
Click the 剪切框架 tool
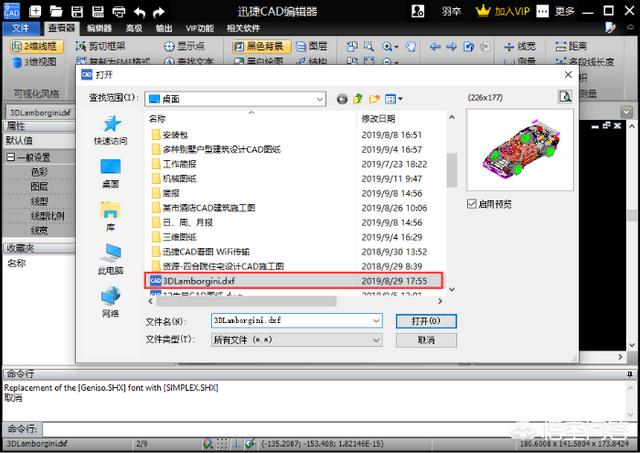100,46
